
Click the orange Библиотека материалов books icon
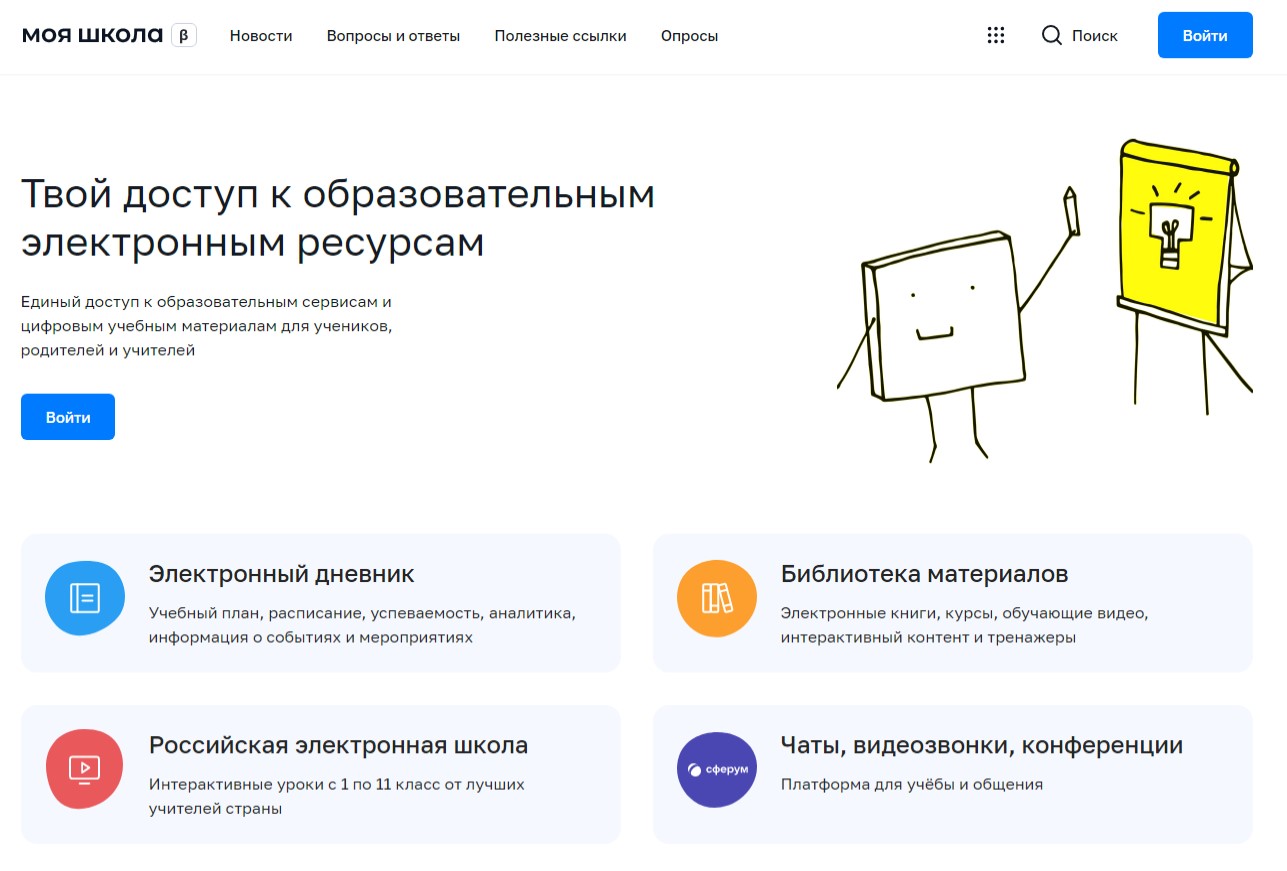tap(717, 598)
